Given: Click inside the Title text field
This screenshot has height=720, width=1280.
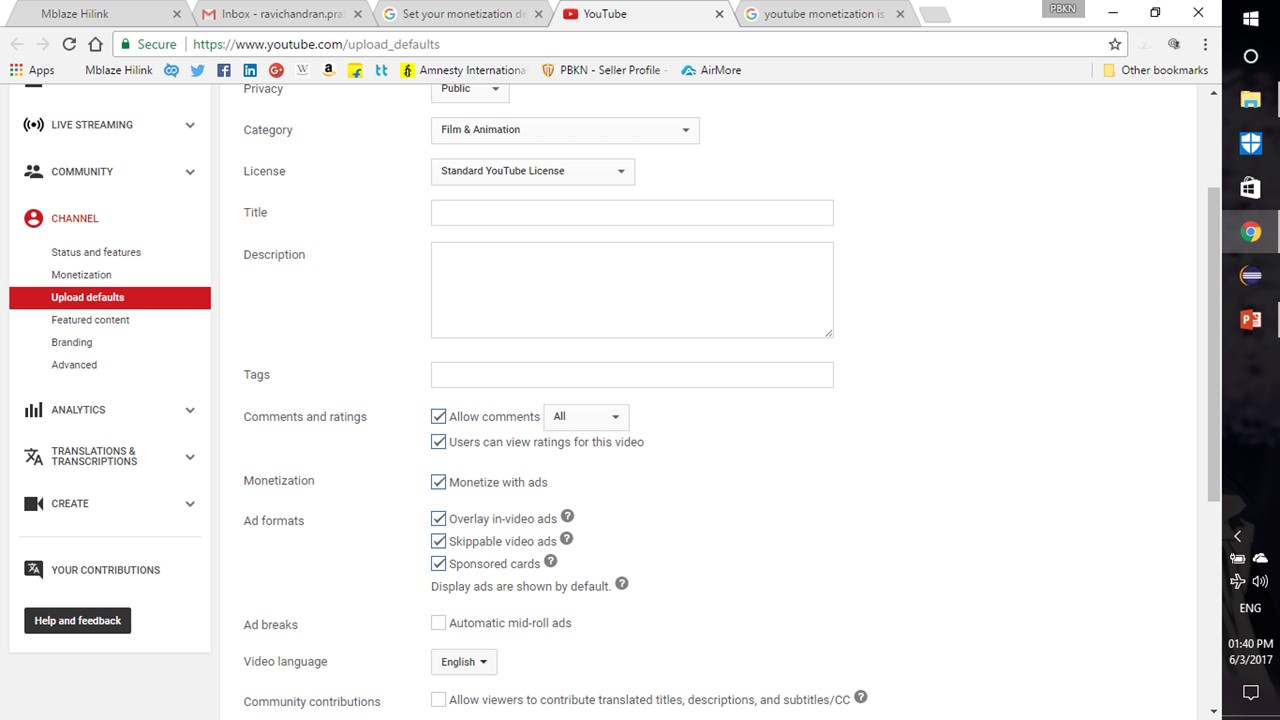Looking at the screenshot, I should (631, 213).
